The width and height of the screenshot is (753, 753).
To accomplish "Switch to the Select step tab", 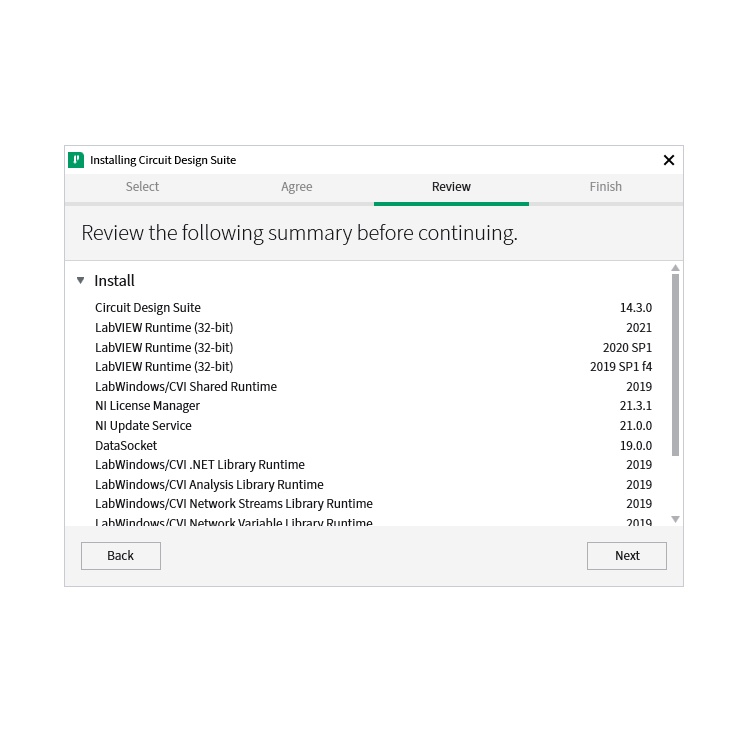I will click(x=142, y=187).
